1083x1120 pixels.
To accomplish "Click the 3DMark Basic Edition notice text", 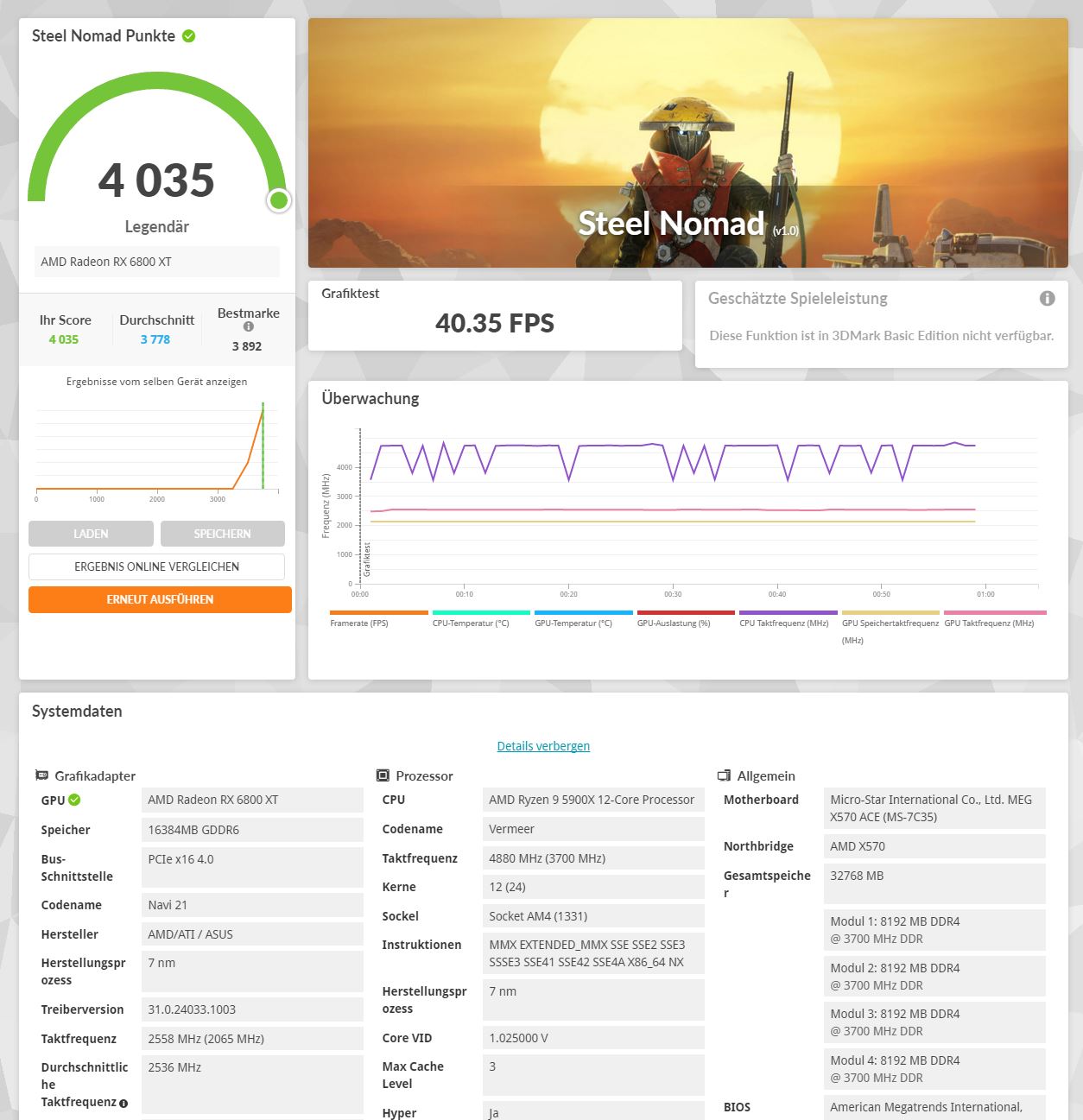I will point(882,336).
